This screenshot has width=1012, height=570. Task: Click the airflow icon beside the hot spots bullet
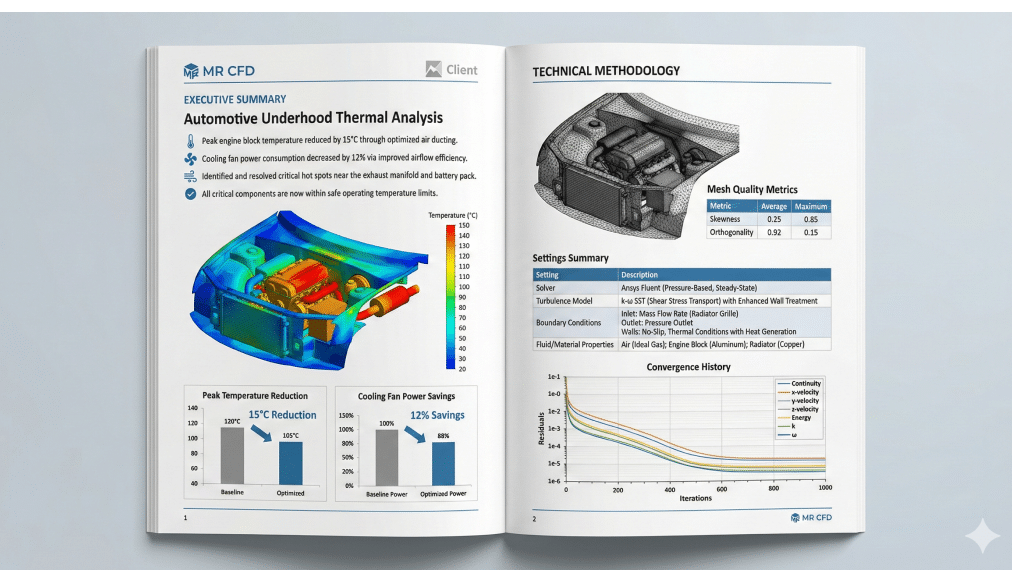click(x=190, y=176)
